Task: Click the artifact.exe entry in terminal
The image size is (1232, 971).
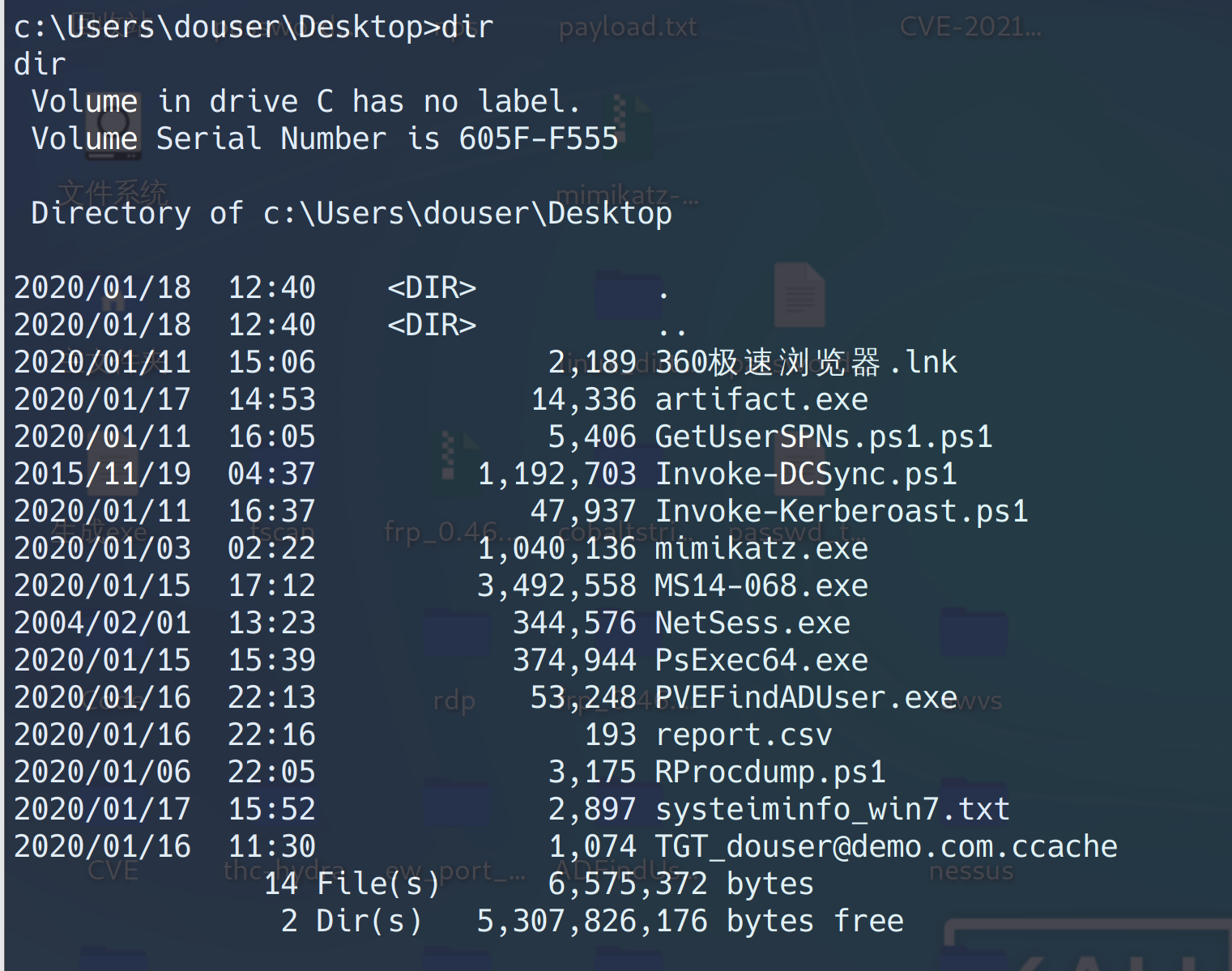Action: [761, 400]
